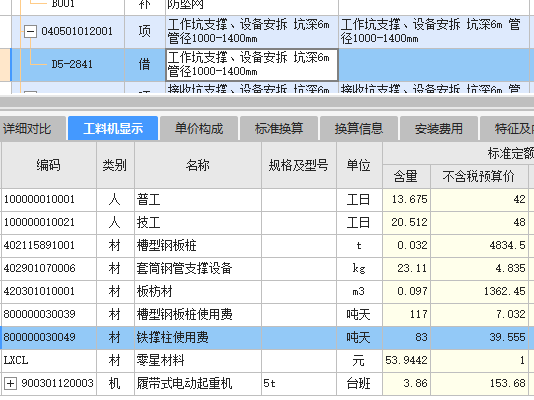Click the 不含税预算价 column header

[x=479, y=176]
